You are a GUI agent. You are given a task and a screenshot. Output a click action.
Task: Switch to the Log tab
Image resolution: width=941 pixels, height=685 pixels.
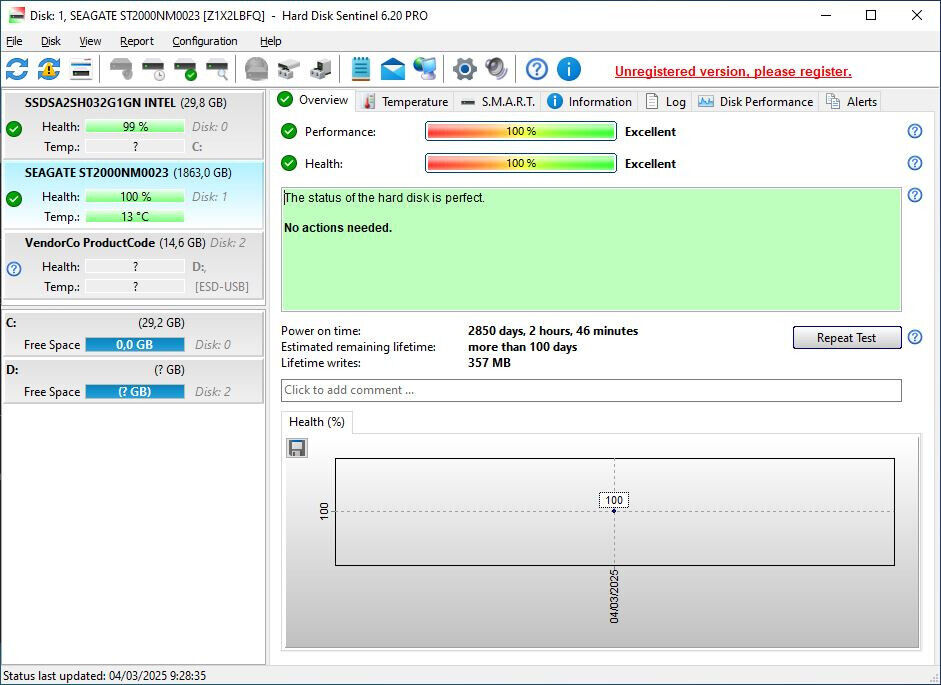(x=665, y=101)
